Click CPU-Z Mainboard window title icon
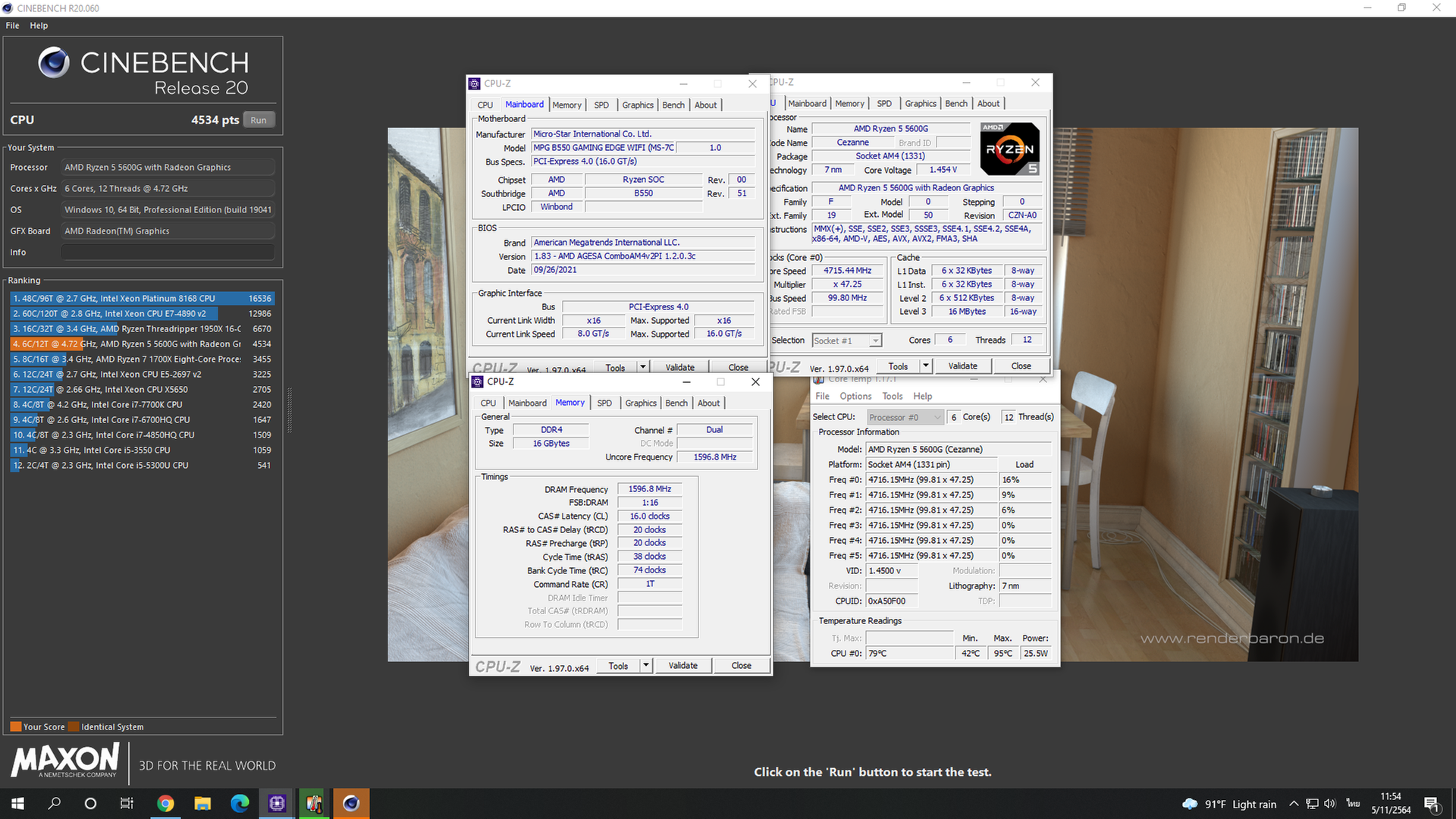 point(475,83)
